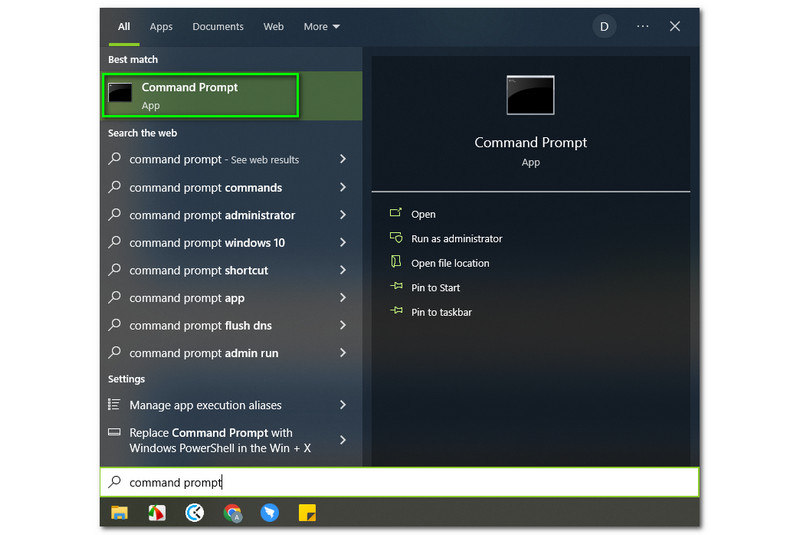Image resolution: width=800 pixels, height=535 pixels.
Task: Click the search text input box
Action: [x=400, y=482]
